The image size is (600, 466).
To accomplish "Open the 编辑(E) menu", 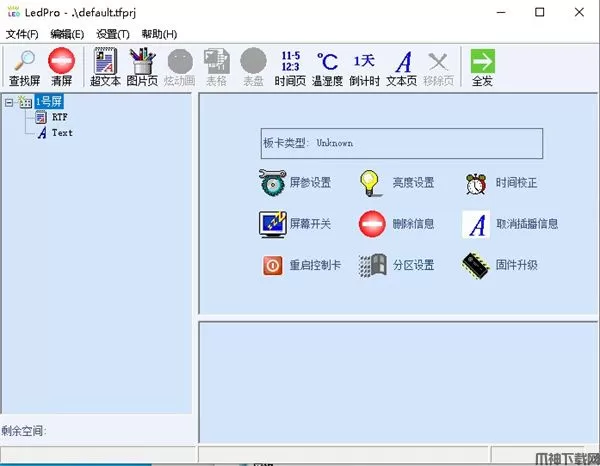I will [x=67, y=34].
